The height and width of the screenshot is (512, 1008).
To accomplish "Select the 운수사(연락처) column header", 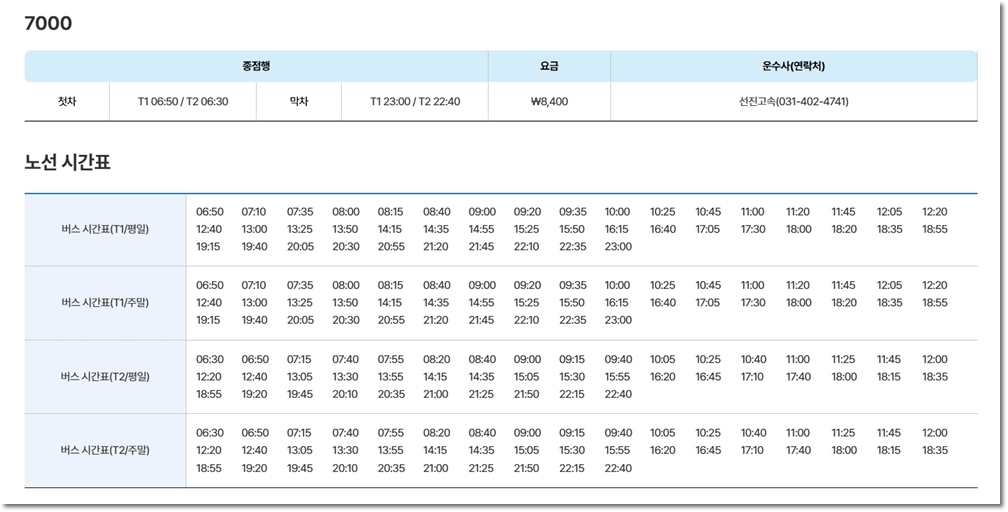I will click(793, 66).
